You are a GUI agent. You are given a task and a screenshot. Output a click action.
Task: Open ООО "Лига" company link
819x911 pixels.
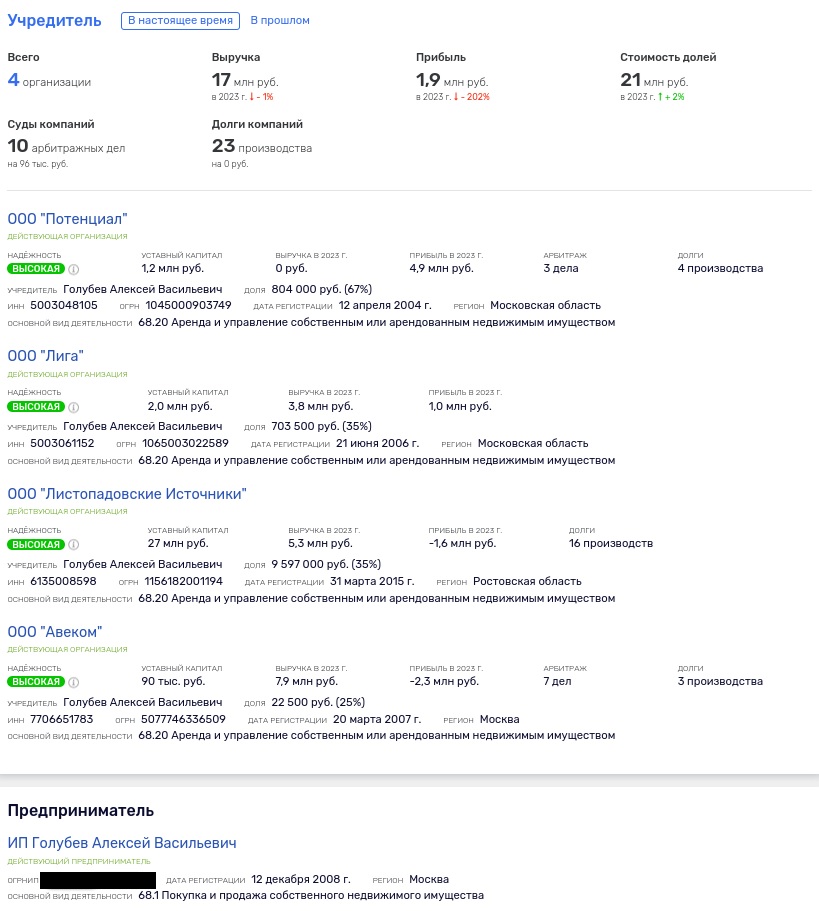[x=45, y=356]
